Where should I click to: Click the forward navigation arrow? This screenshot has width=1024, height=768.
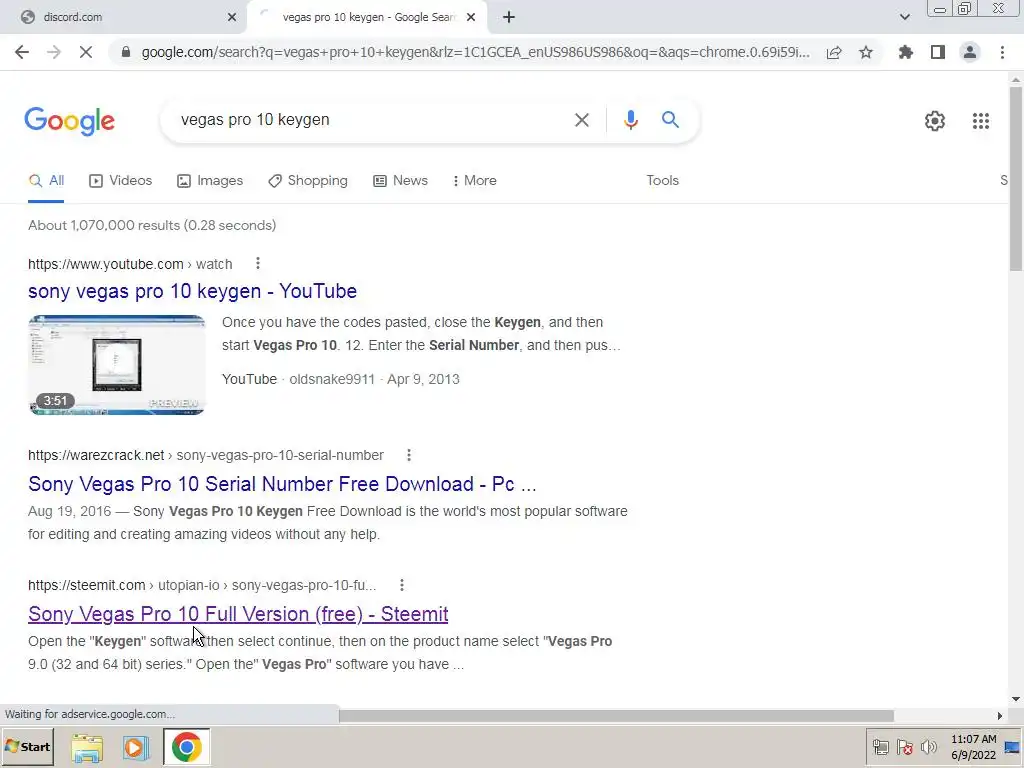coord(54,52)
